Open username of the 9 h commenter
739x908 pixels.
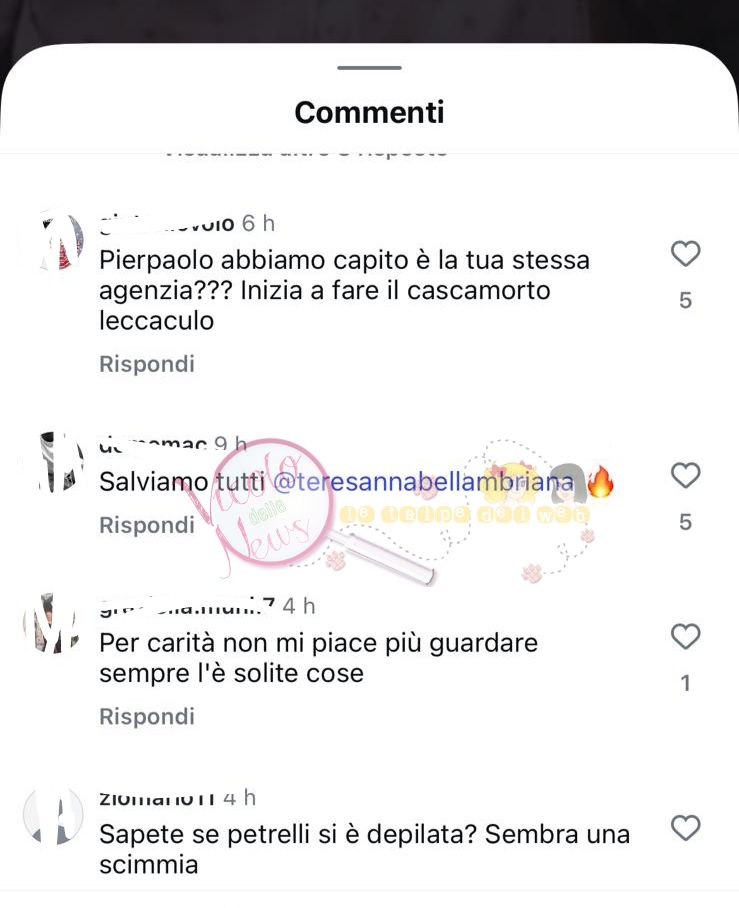153,444
